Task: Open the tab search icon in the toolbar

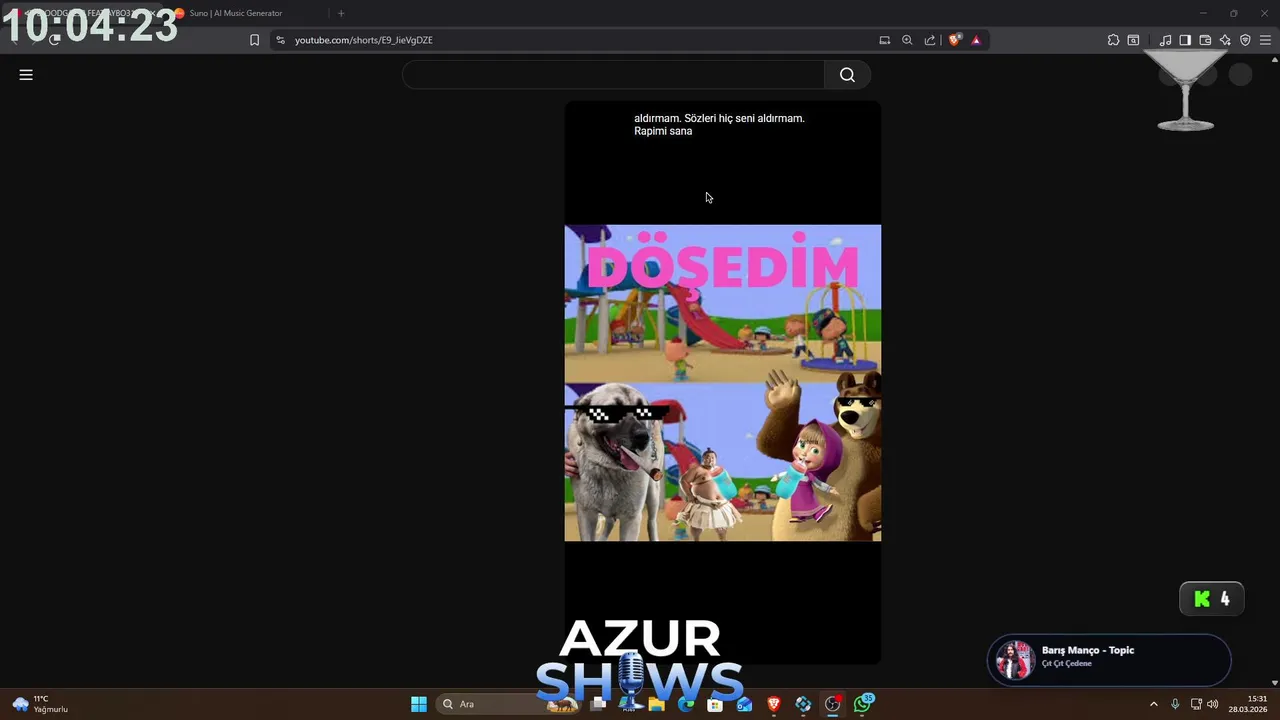Action: tap(1133, 40)
